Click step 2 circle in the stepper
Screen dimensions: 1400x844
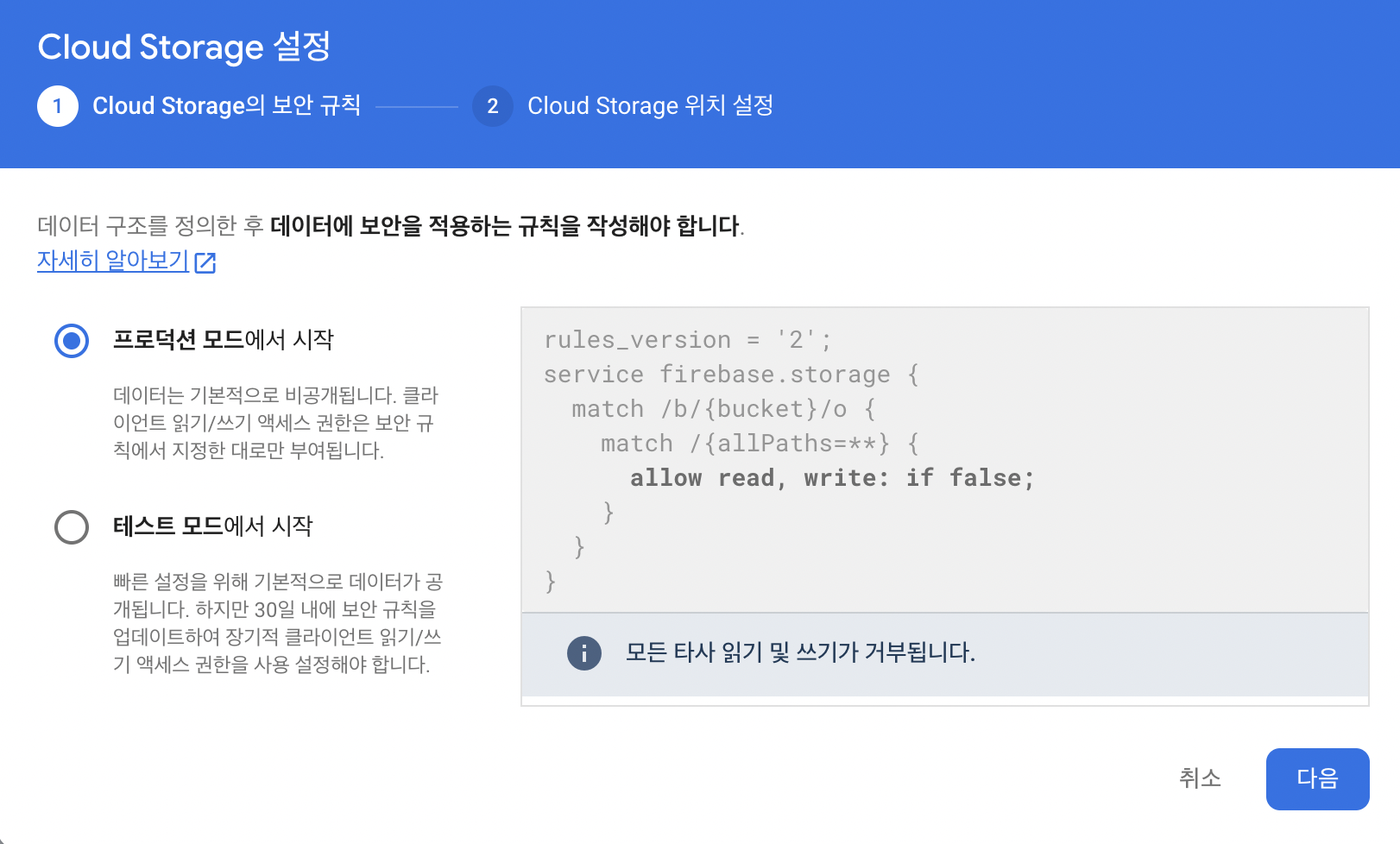coord(493,106)
